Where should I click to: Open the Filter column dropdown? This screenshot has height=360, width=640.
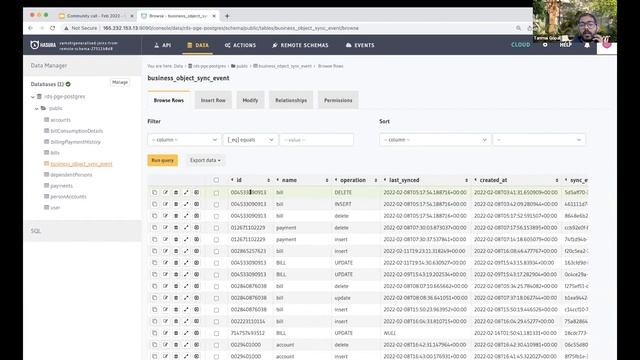pos(184,140)
